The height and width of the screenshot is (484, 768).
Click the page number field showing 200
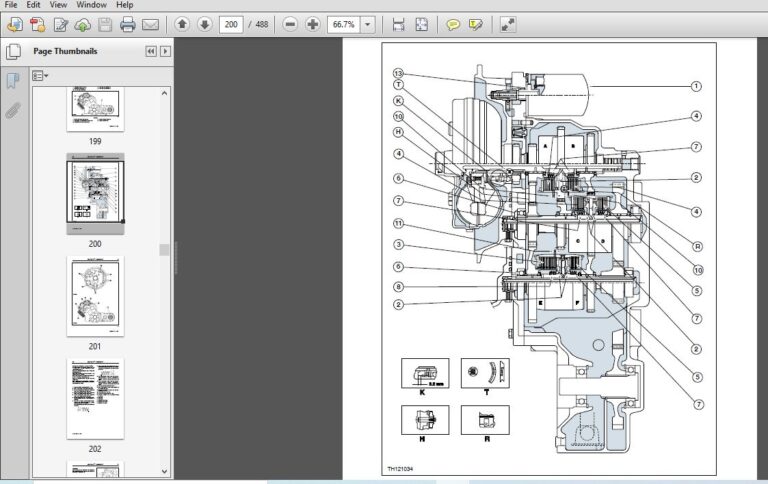[231, 24]
